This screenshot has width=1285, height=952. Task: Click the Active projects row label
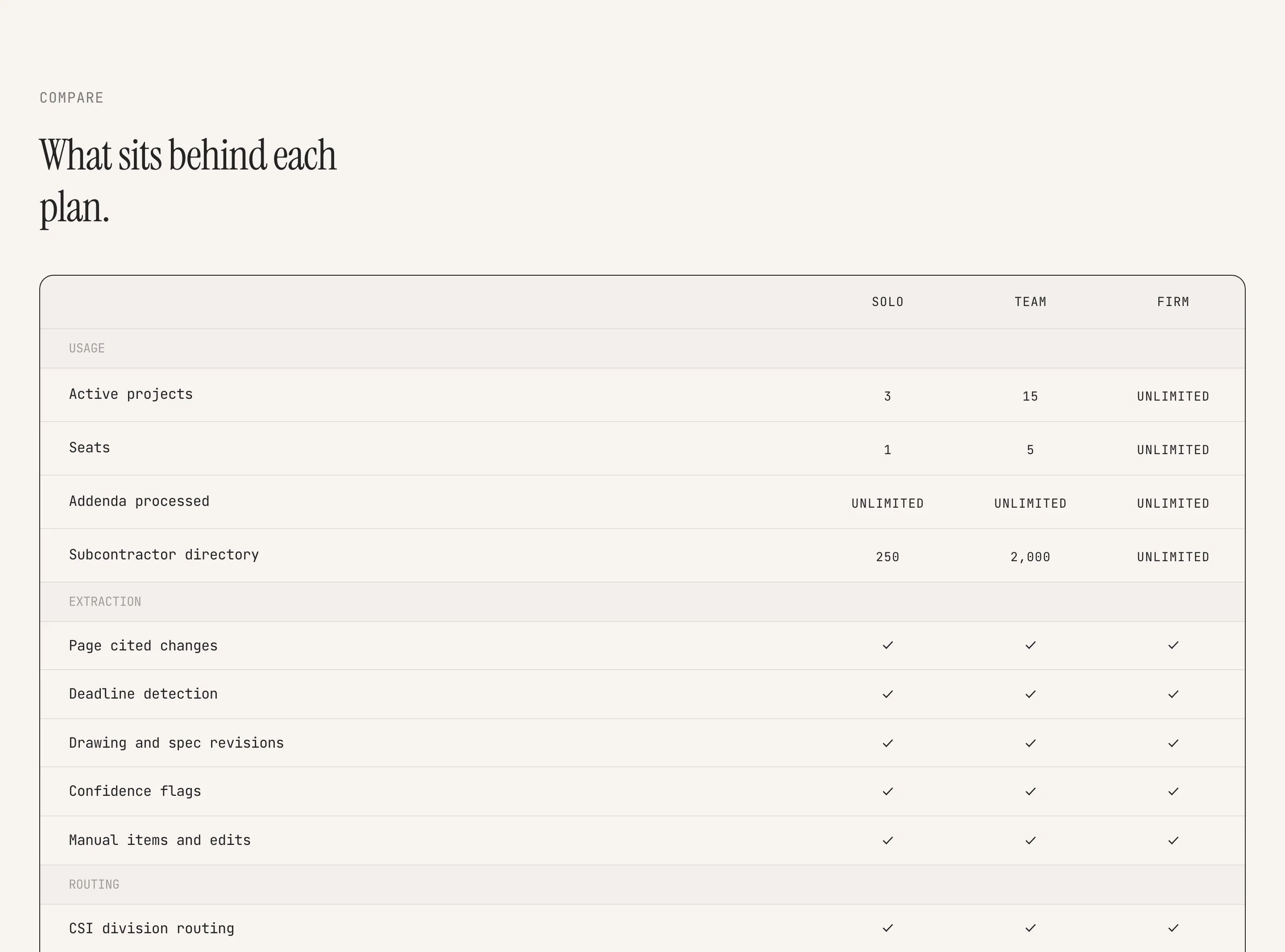pos(131,395)
